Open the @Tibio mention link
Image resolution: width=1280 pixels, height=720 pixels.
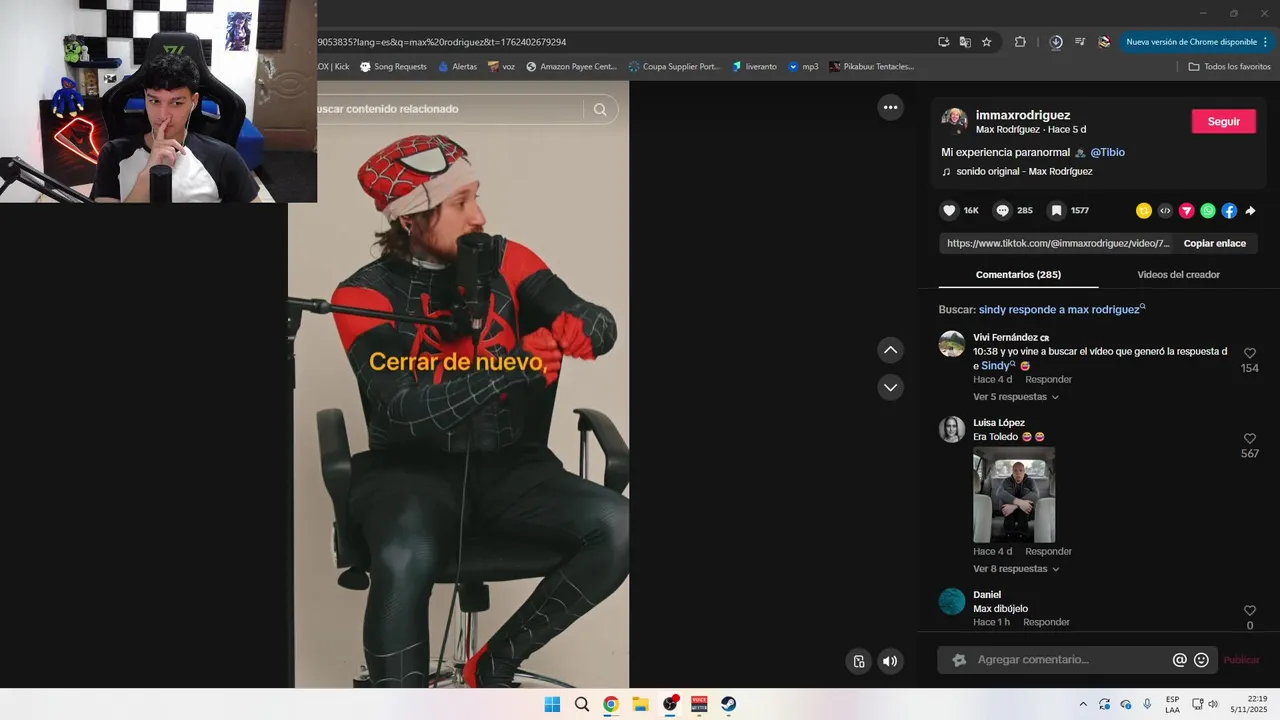click(1107, 152)
